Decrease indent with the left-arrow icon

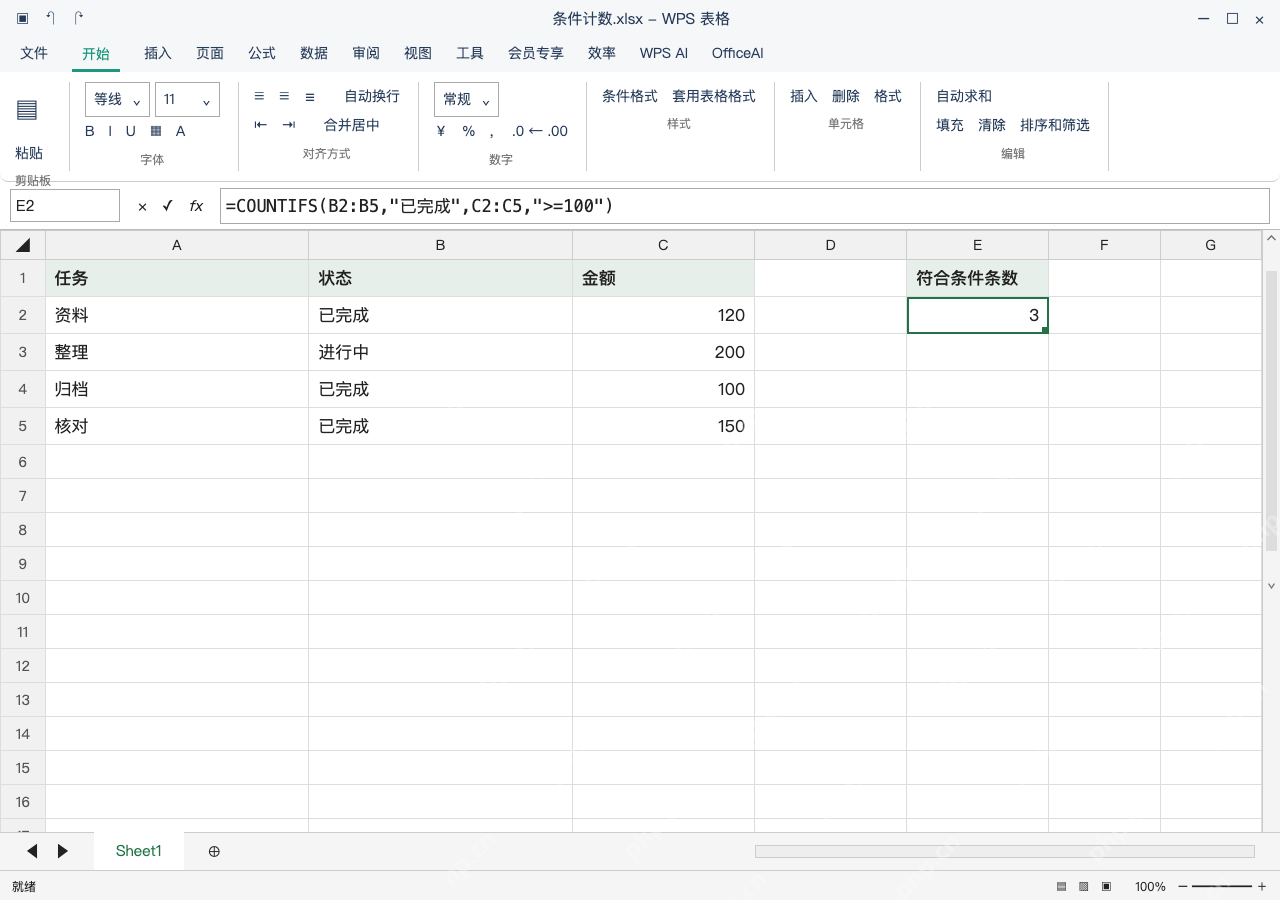(x=261, y=125)
